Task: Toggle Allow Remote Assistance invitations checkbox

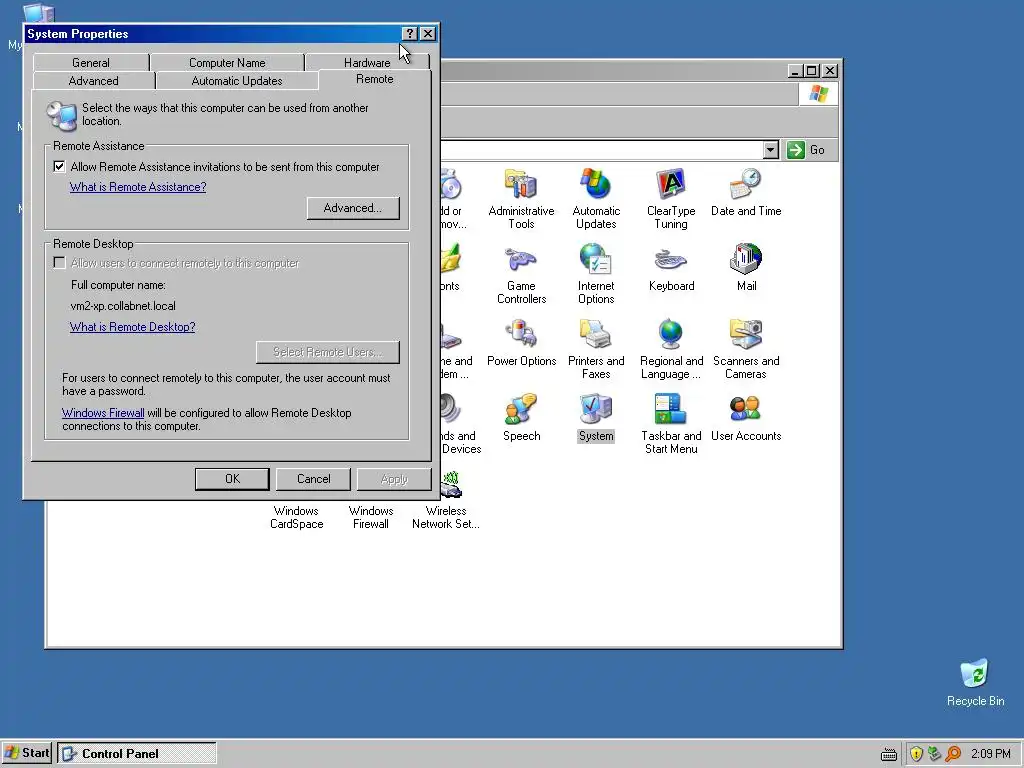Action: [x=59, y=167]
